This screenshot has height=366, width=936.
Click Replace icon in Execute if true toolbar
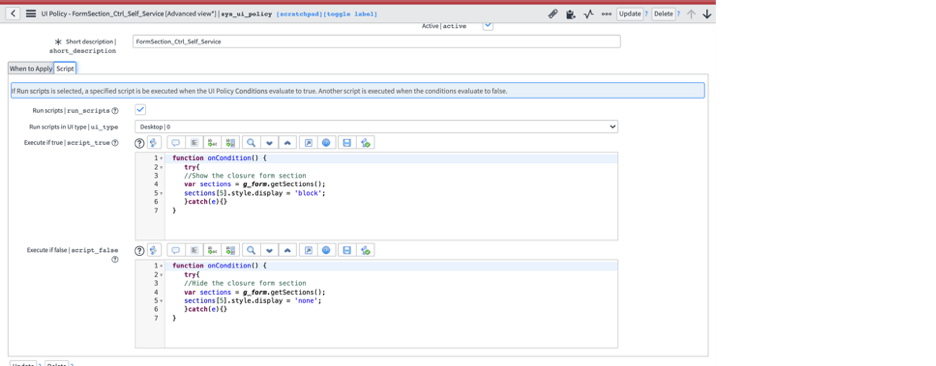point(212,143)
